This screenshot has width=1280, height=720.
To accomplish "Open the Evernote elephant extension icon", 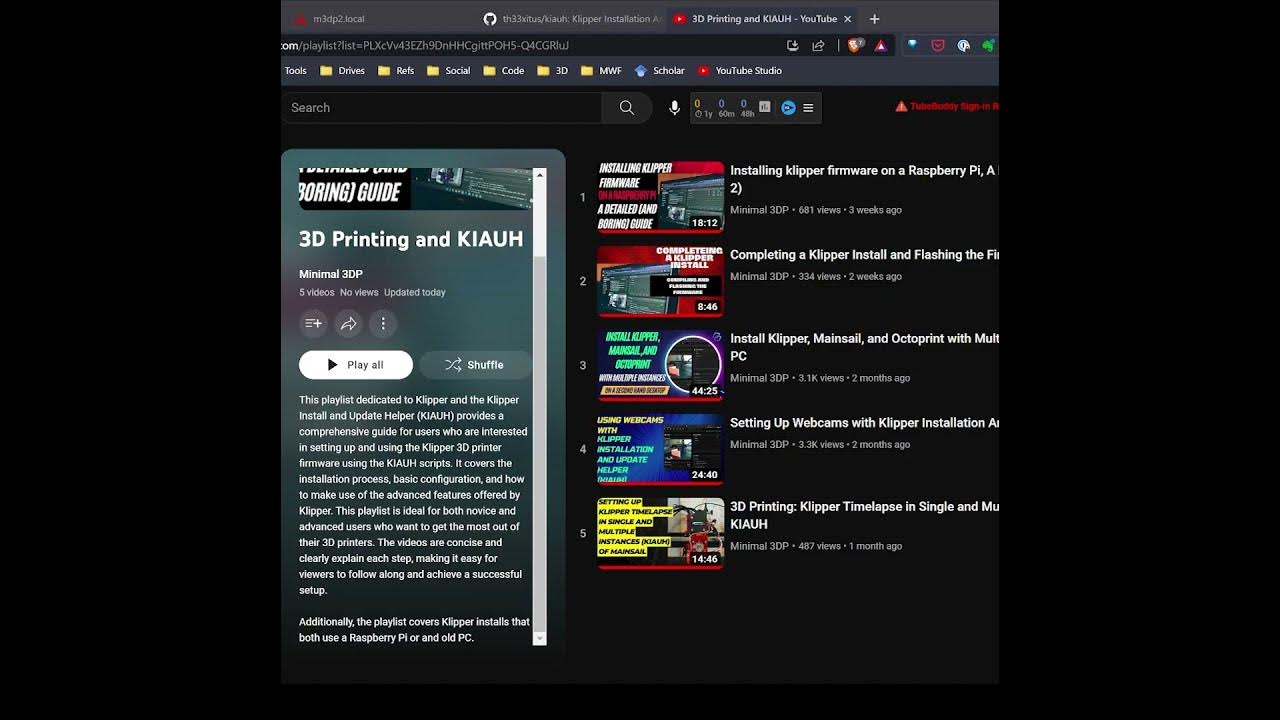I will pyautogui.click(x=988, y=45).
